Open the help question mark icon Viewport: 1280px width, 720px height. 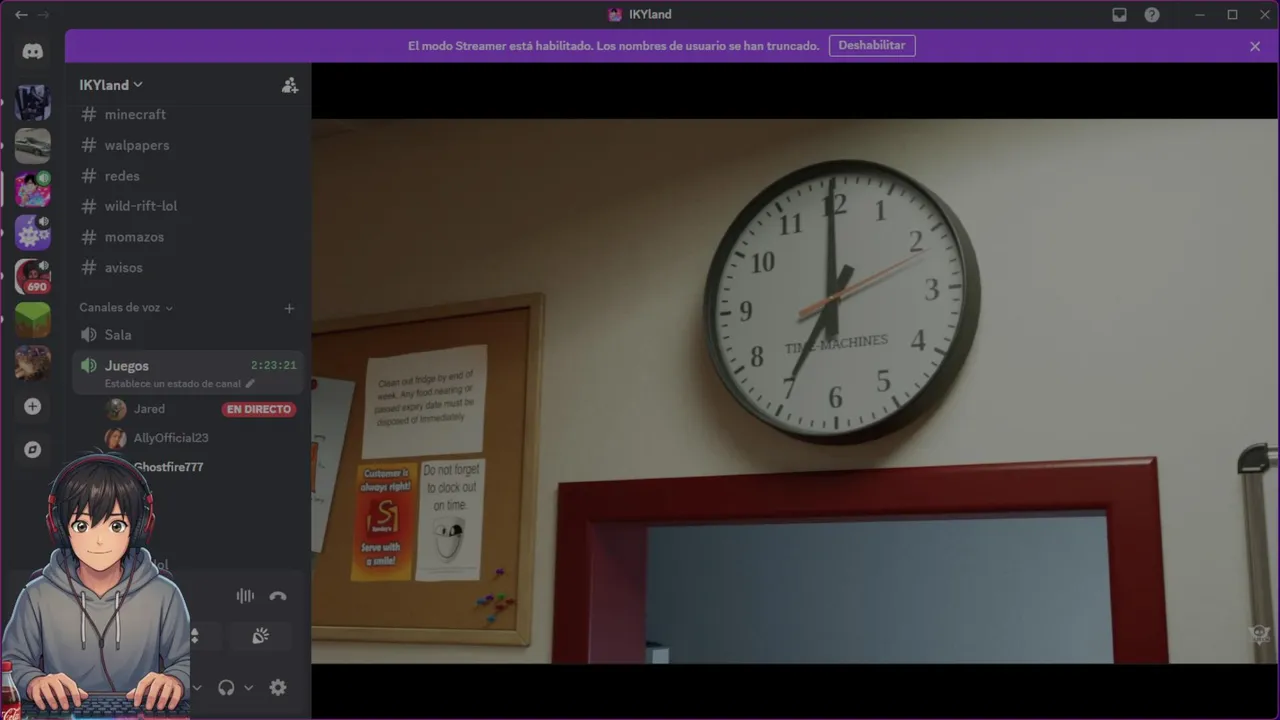(1152, 15)
